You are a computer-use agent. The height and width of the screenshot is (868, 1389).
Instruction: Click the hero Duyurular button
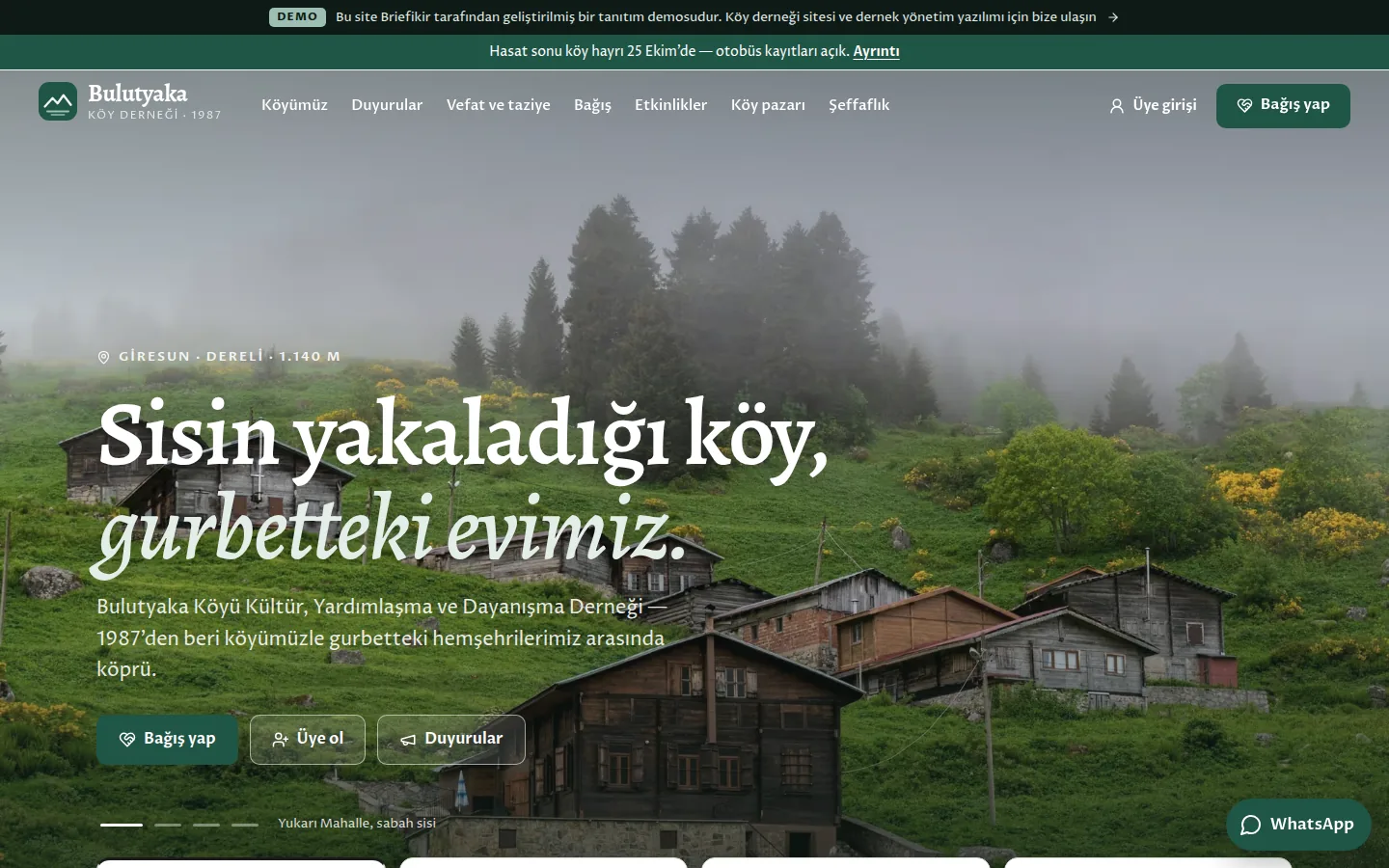[x=451, y=740]
